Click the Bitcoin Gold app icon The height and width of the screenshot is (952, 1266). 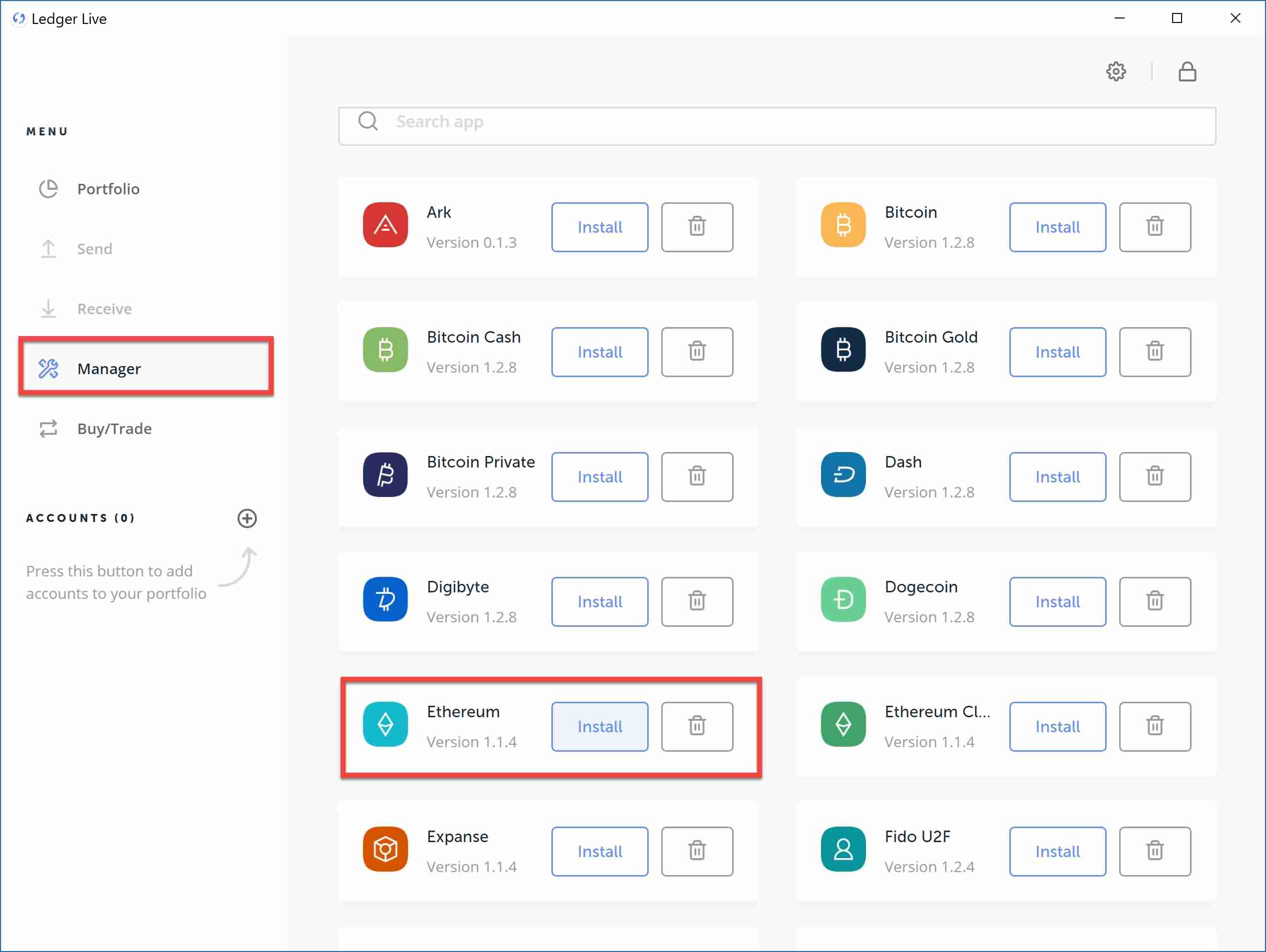tap(843, 349)
